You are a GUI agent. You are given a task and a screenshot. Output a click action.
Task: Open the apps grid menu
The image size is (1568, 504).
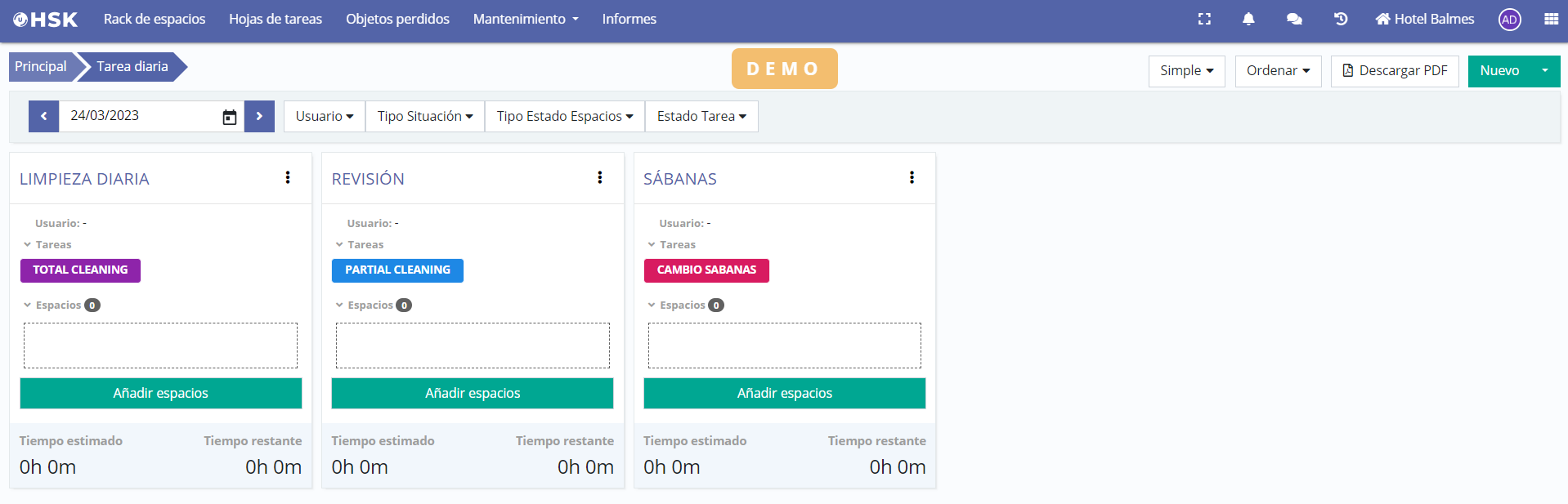point(1551,19)
